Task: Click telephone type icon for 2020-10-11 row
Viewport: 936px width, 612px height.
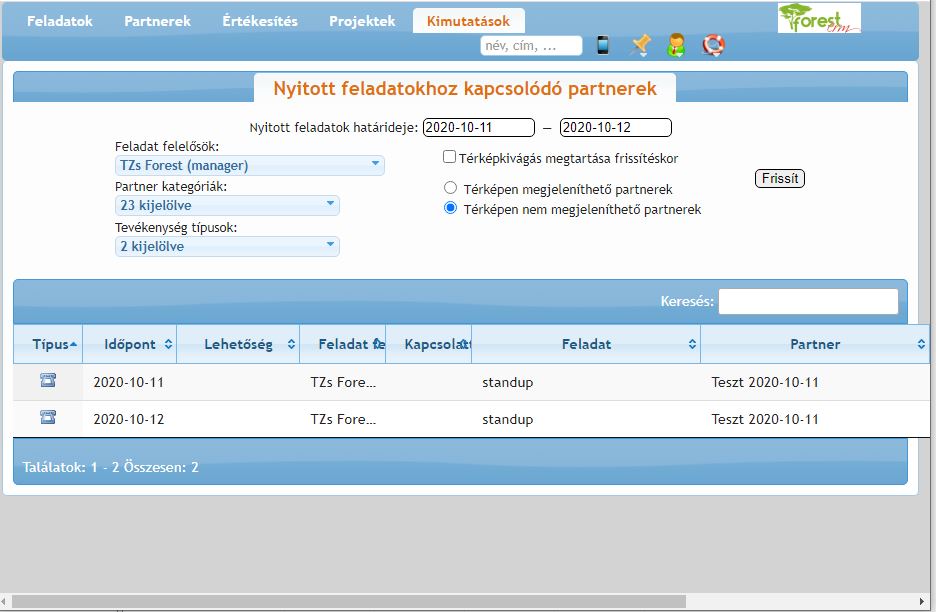Action: click(48, 380)
